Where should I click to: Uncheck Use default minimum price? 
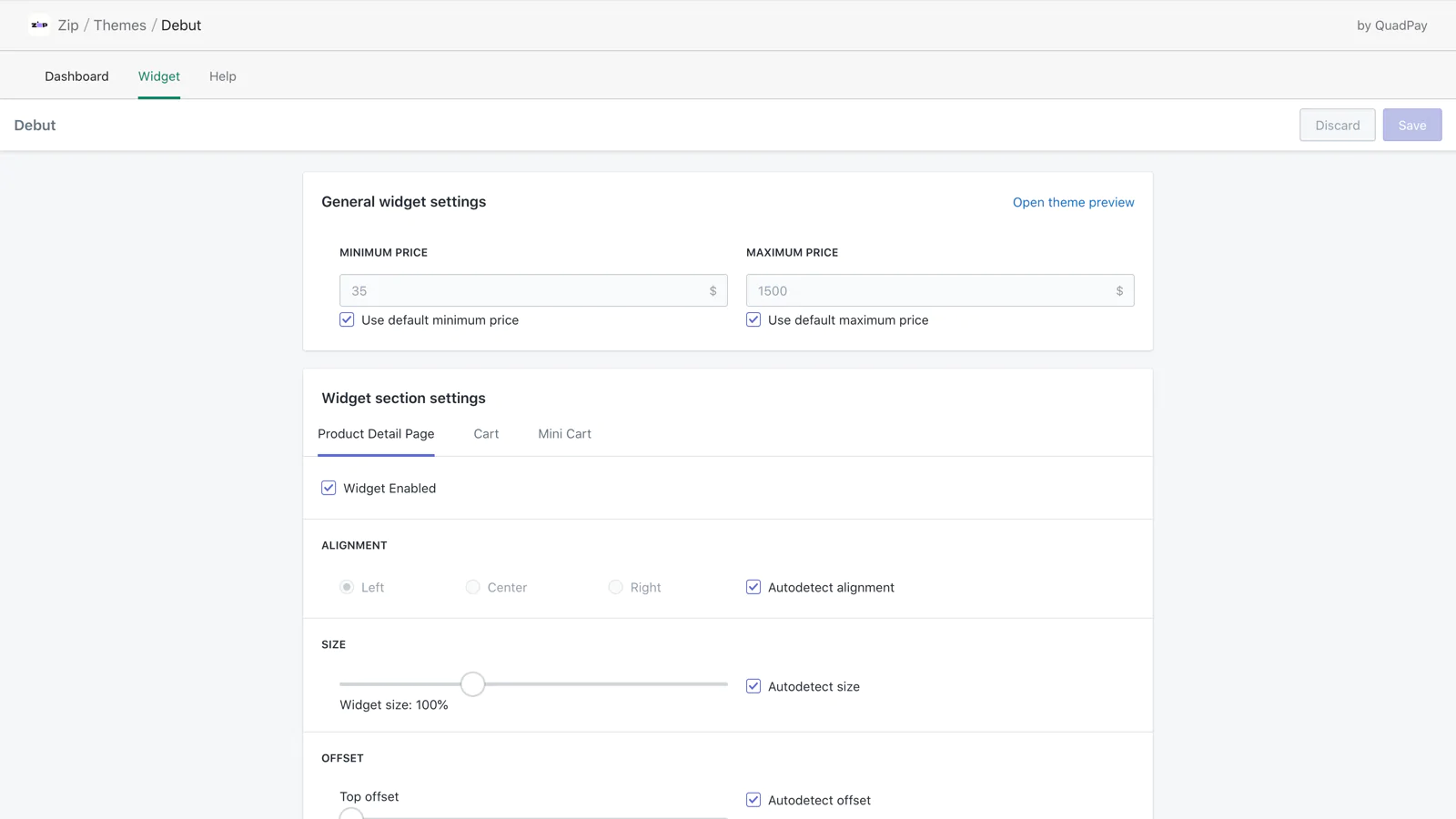click(x=347, y=319)
